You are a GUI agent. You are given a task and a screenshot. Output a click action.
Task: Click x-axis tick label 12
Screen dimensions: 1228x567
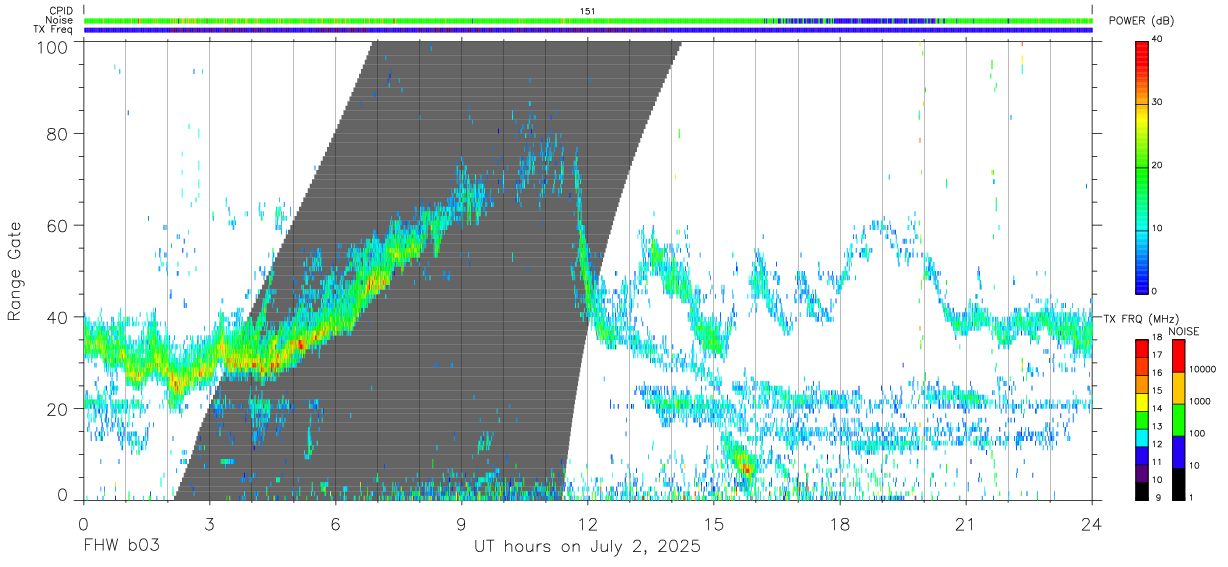pos(587,524)
